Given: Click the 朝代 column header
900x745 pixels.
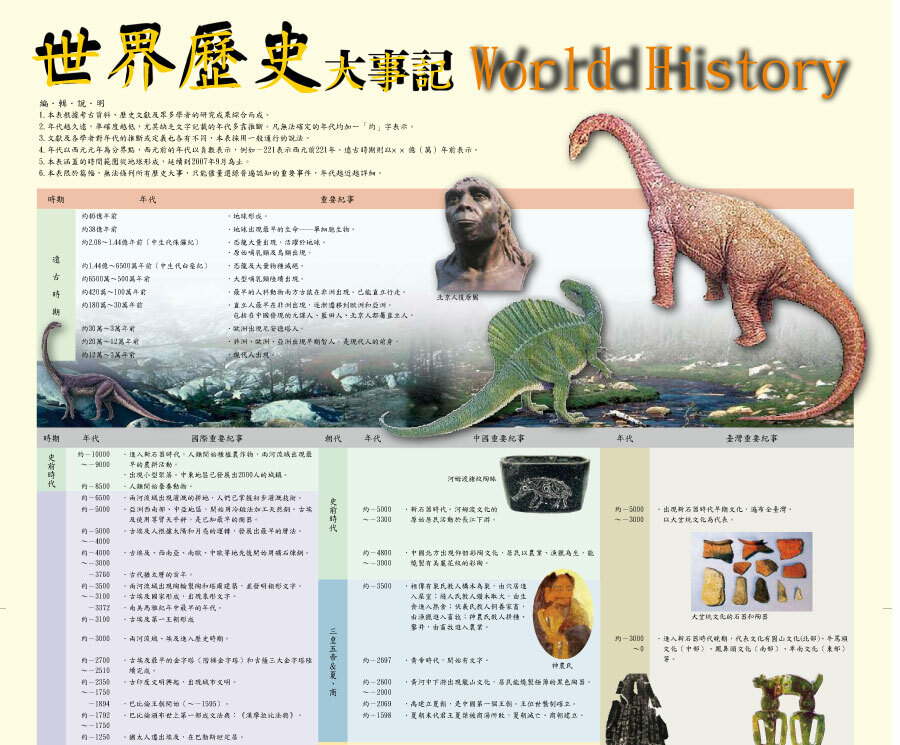Looking at the screenshot, I should tap(333, 438).
